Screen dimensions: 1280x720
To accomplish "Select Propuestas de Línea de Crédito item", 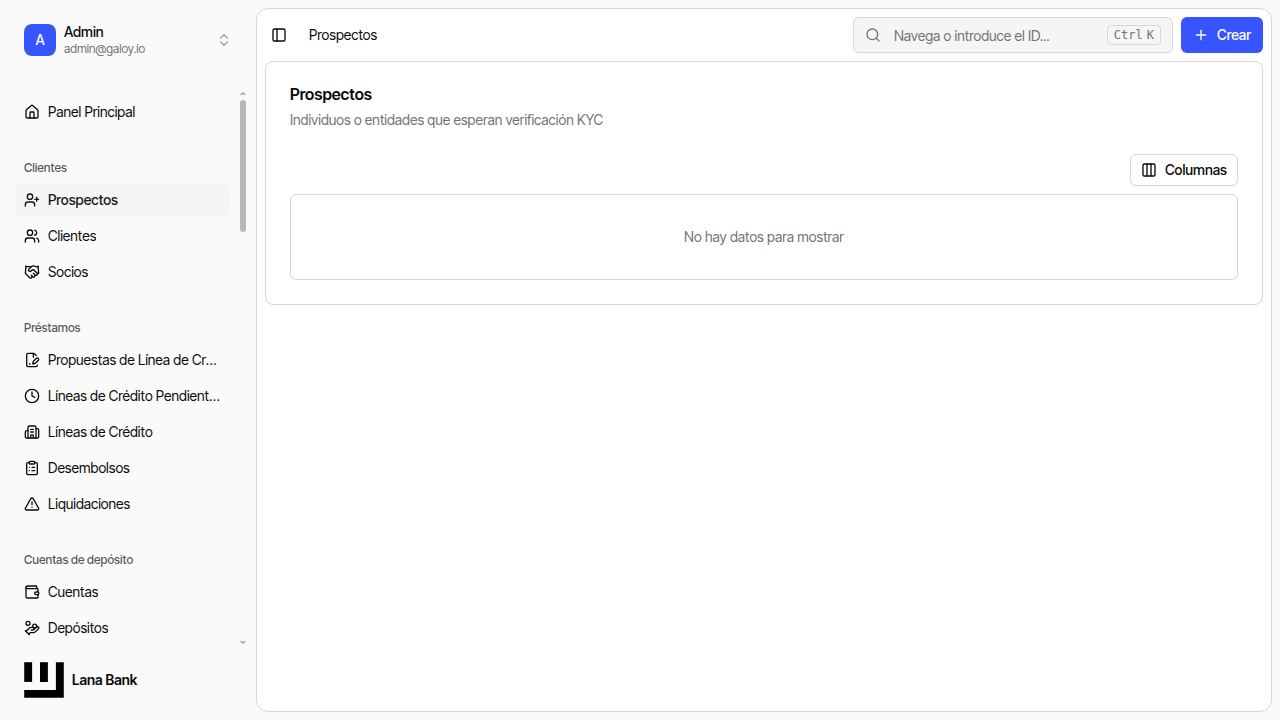I will click(x=123, y=360).
